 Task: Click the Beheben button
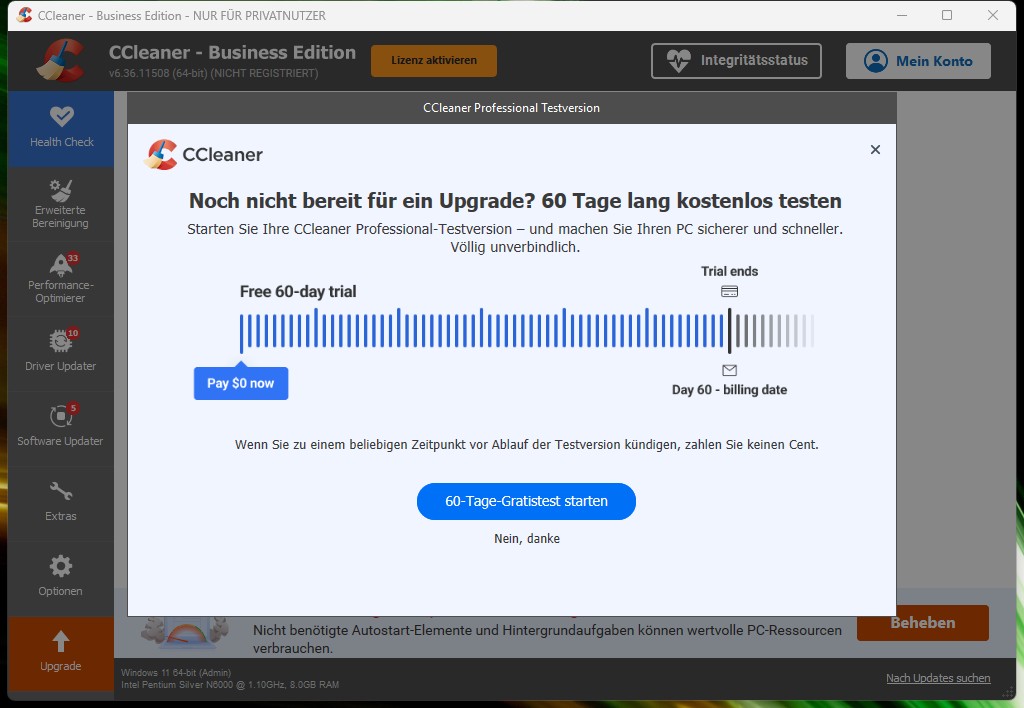point(923,623)
